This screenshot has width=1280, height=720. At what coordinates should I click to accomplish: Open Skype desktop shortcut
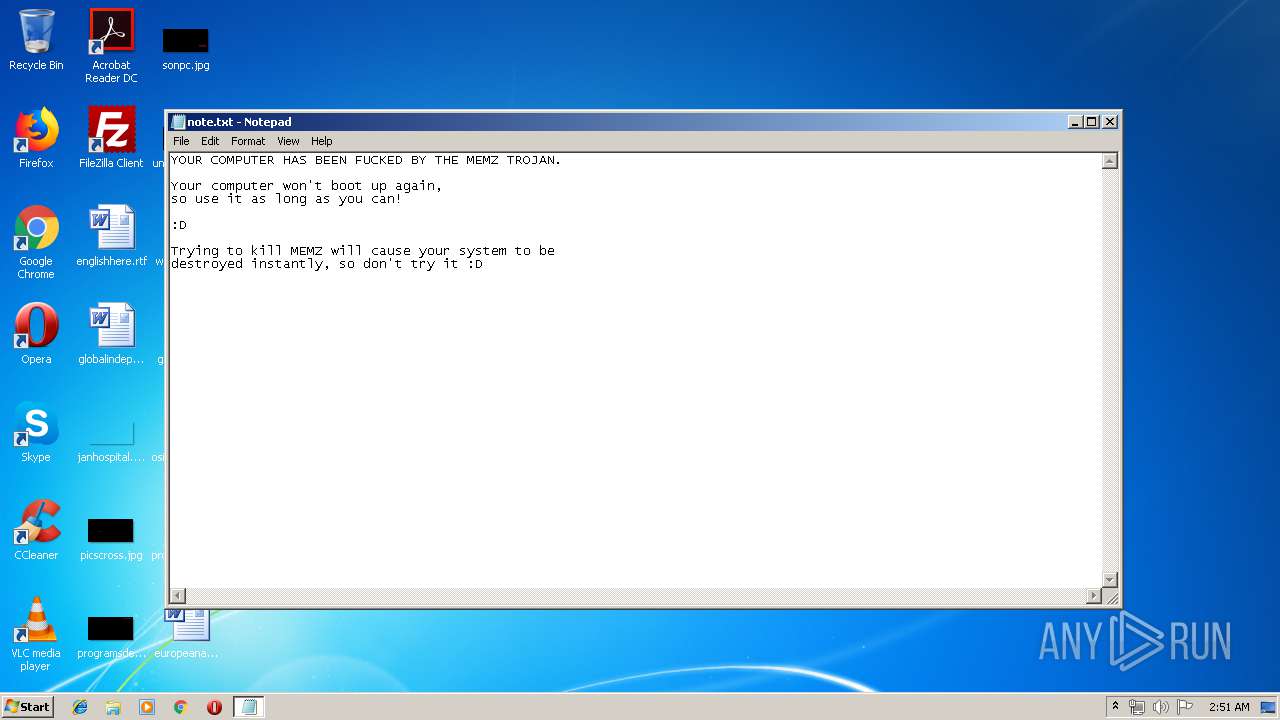tap(36, 432)
